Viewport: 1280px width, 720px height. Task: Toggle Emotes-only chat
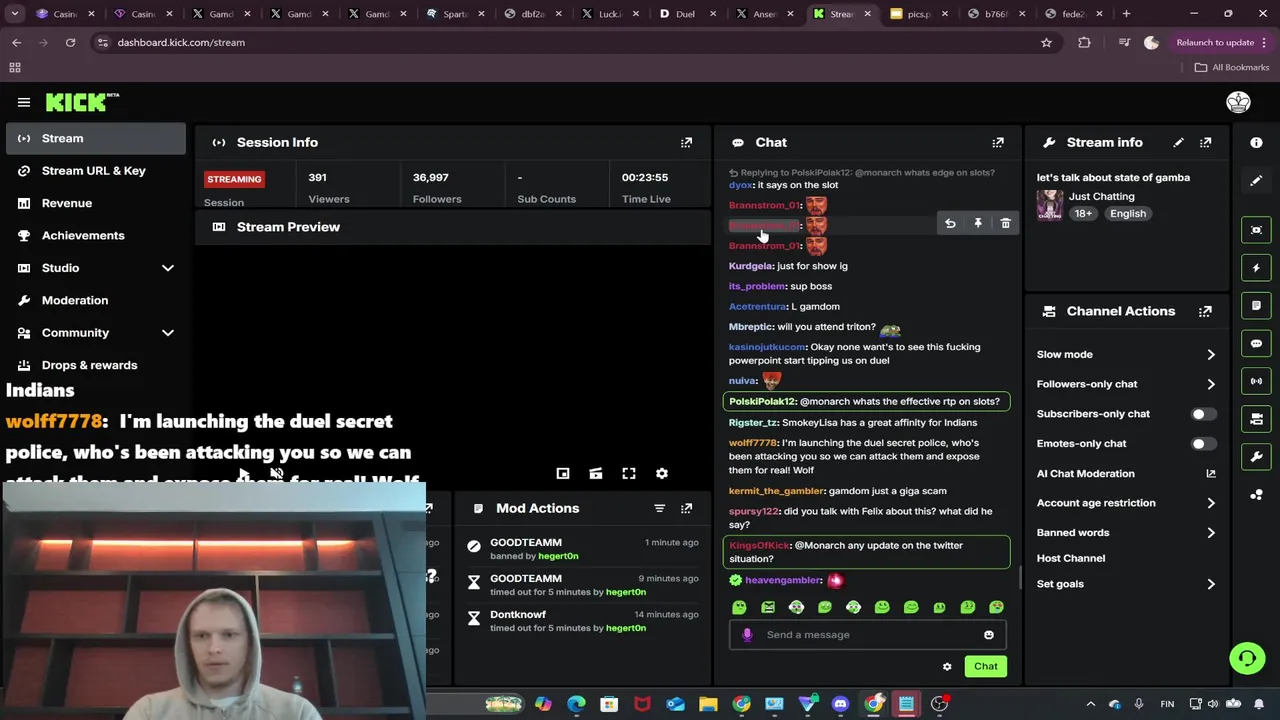pos(1204,444)
